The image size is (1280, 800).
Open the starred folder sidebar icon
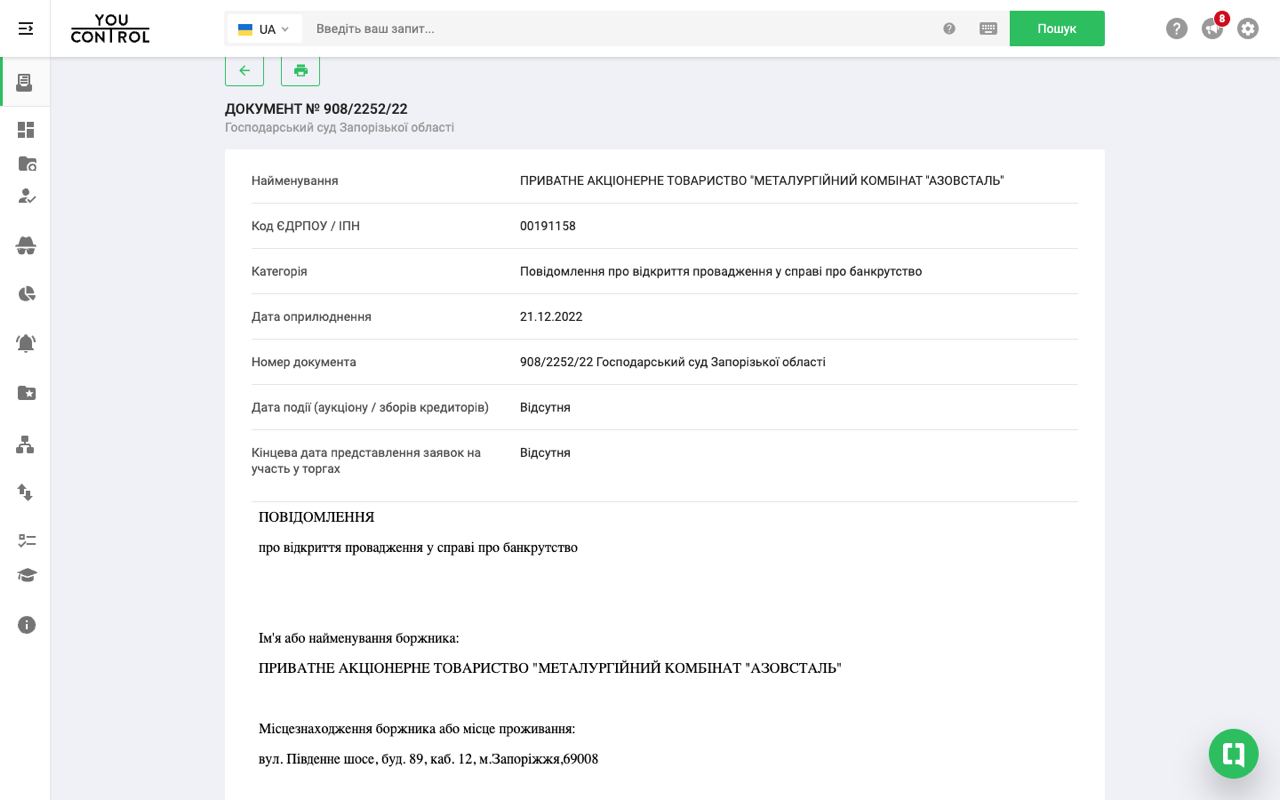click(x=26, y=392)
